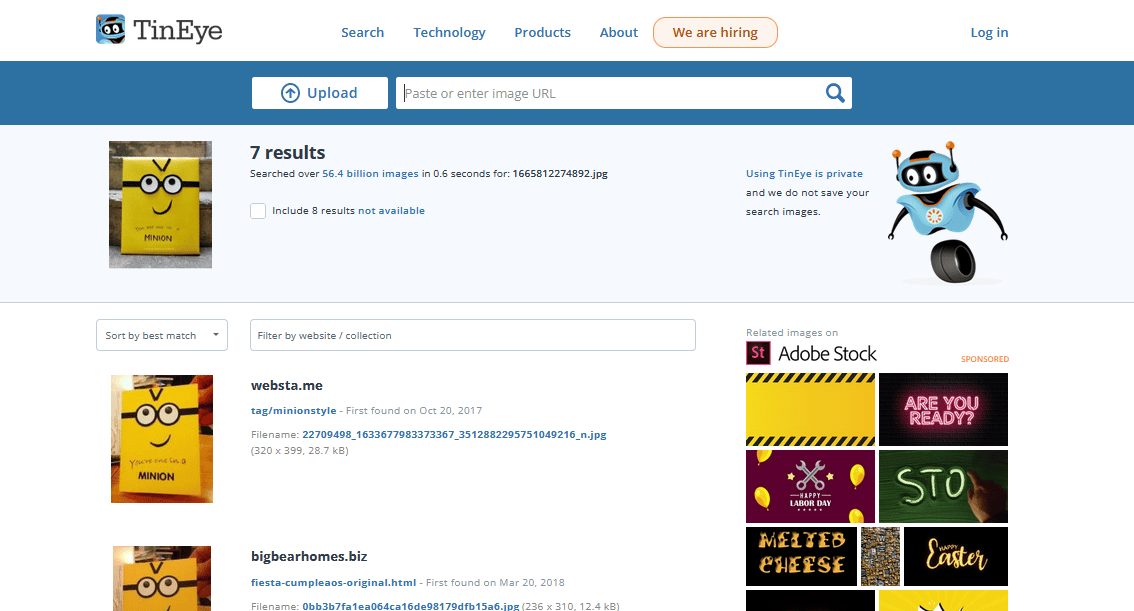Viewport: 1134px width, 611px height.
Task: Focus the Filter by website / collection field
Action: (473, 336)
